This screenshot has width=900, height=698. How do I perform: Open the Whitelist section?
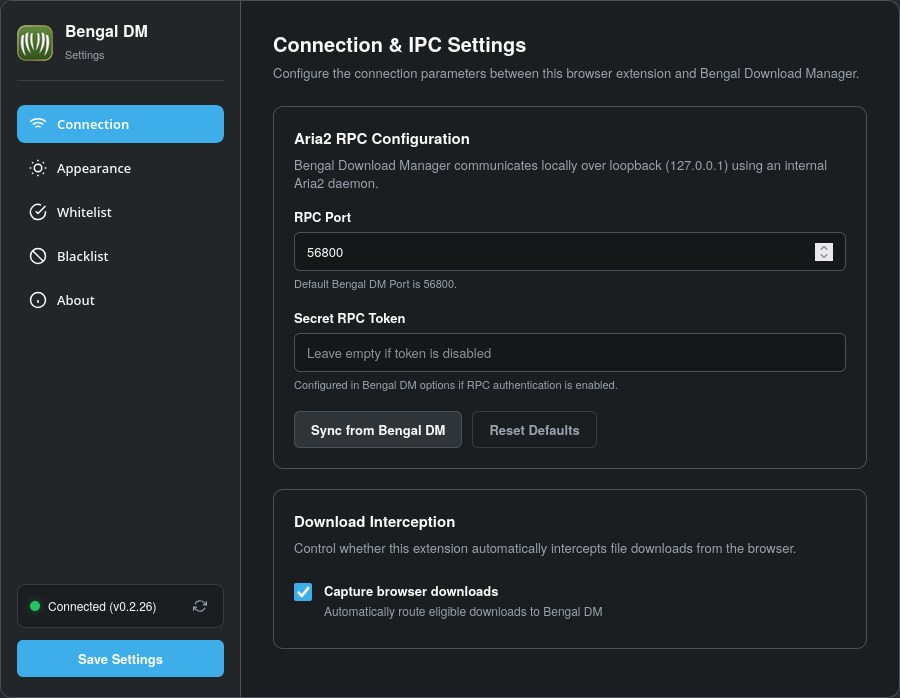click(x=121, y=212)
